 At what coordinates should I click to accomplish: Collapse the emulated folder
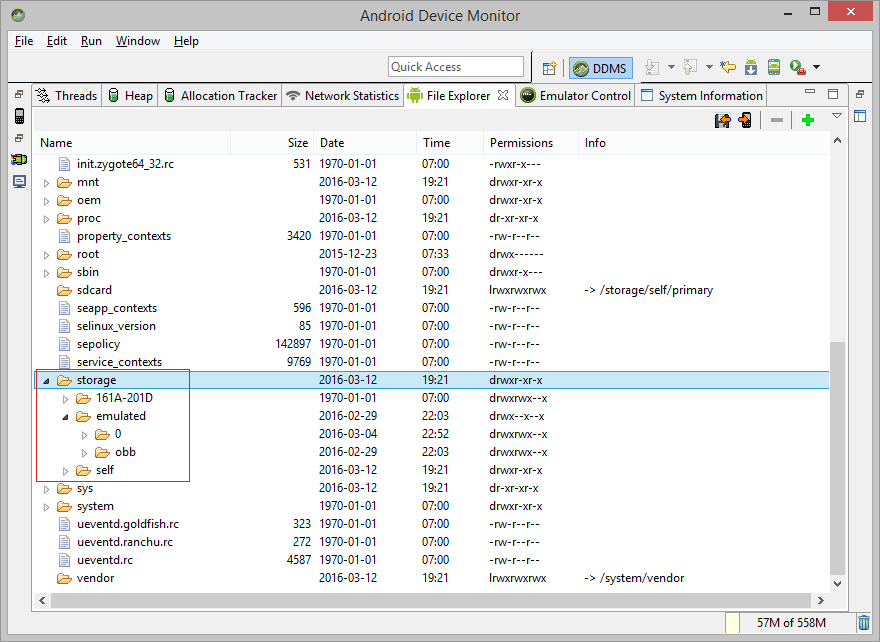(x=66, y=417)
